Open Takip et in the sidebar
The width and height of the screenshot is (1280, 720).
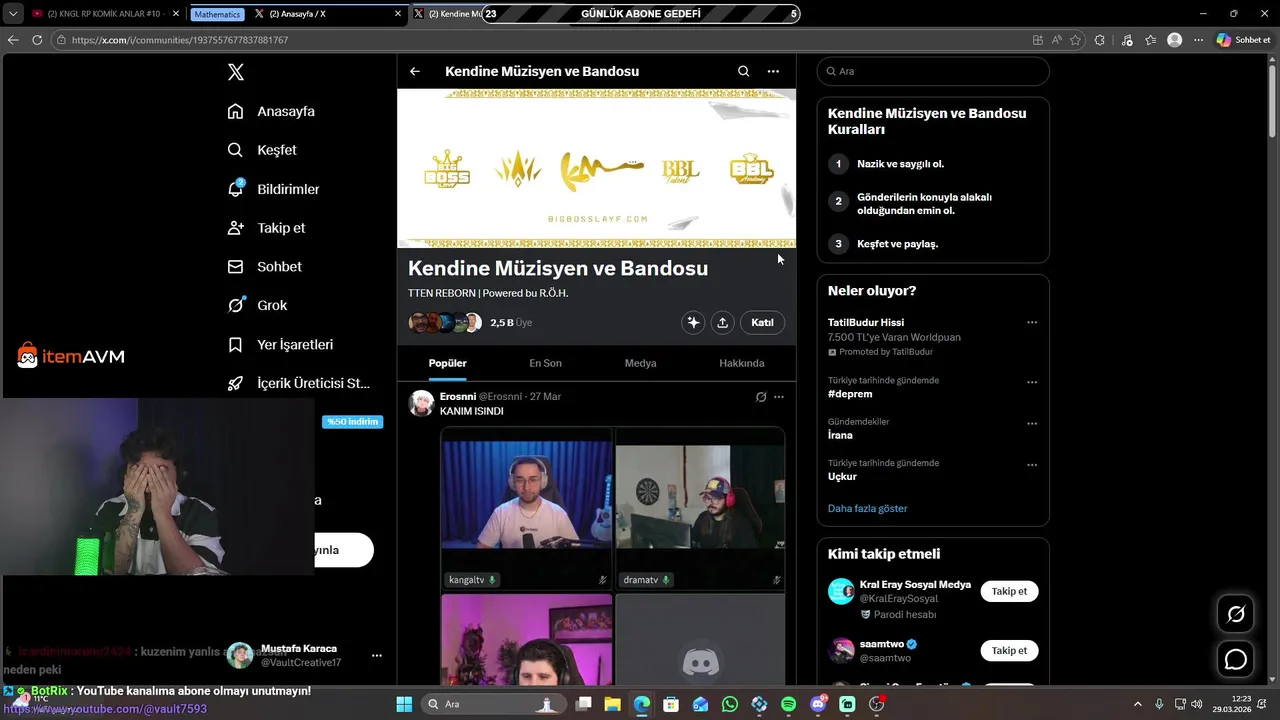(266, 228)
